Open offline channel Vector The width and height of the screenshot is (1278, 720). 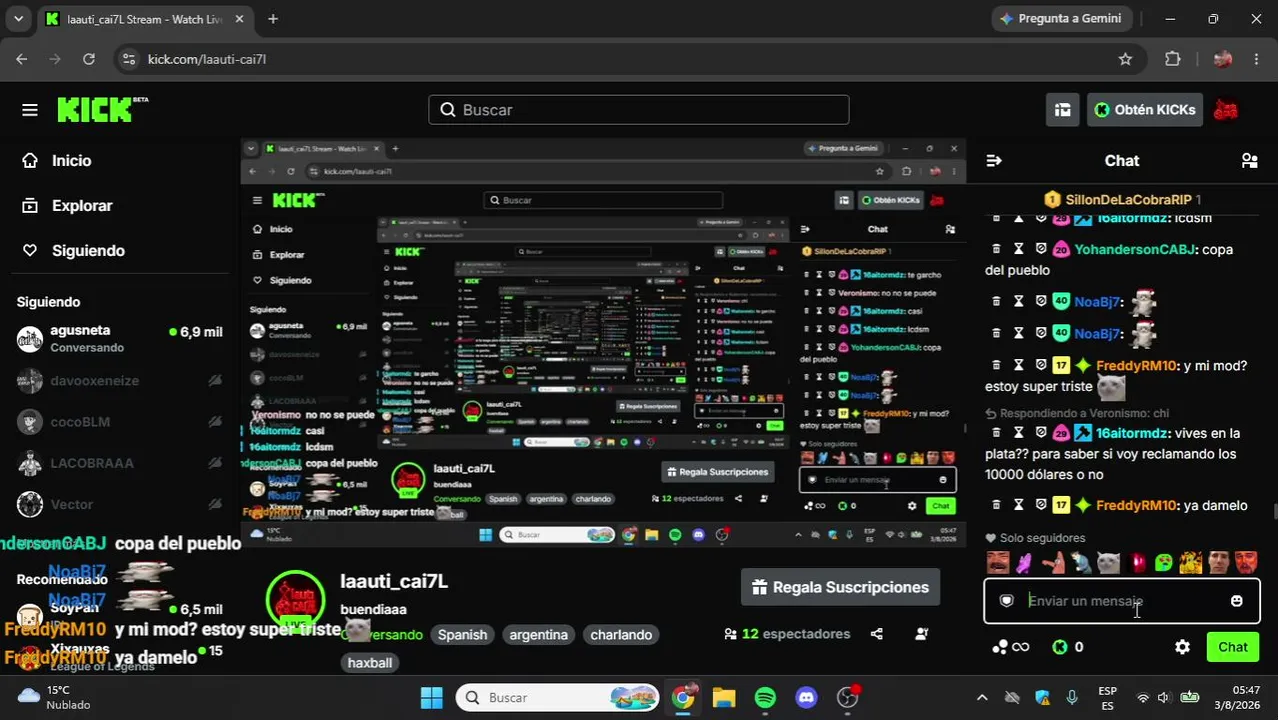point(120,504)
